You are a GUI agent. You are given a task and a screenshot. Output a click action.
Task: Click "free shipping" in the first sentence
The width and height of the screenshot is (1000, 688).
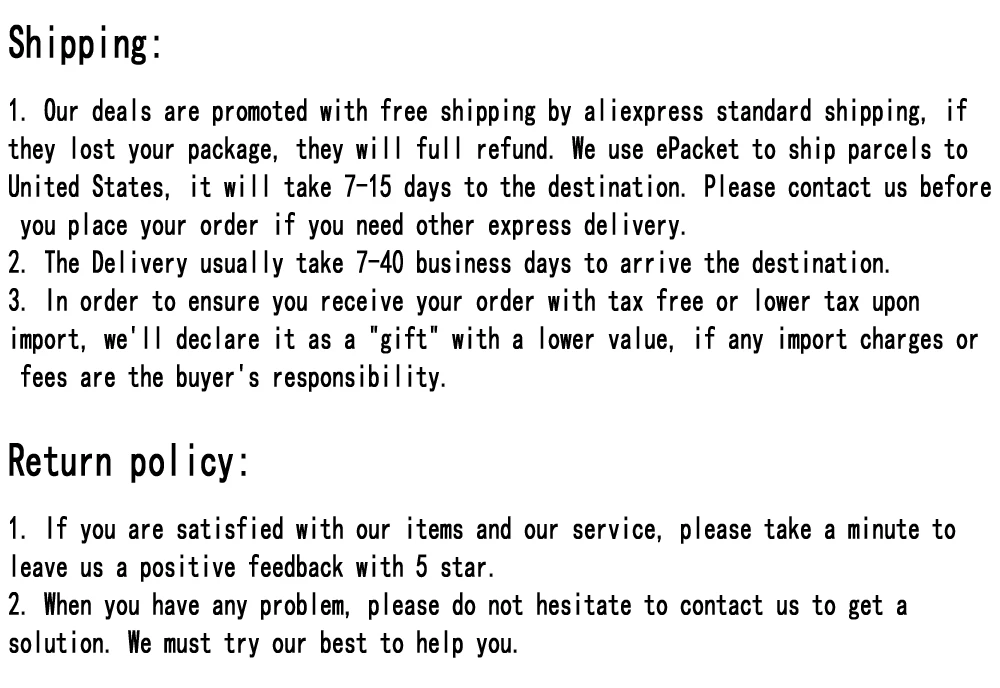(458, 112)
